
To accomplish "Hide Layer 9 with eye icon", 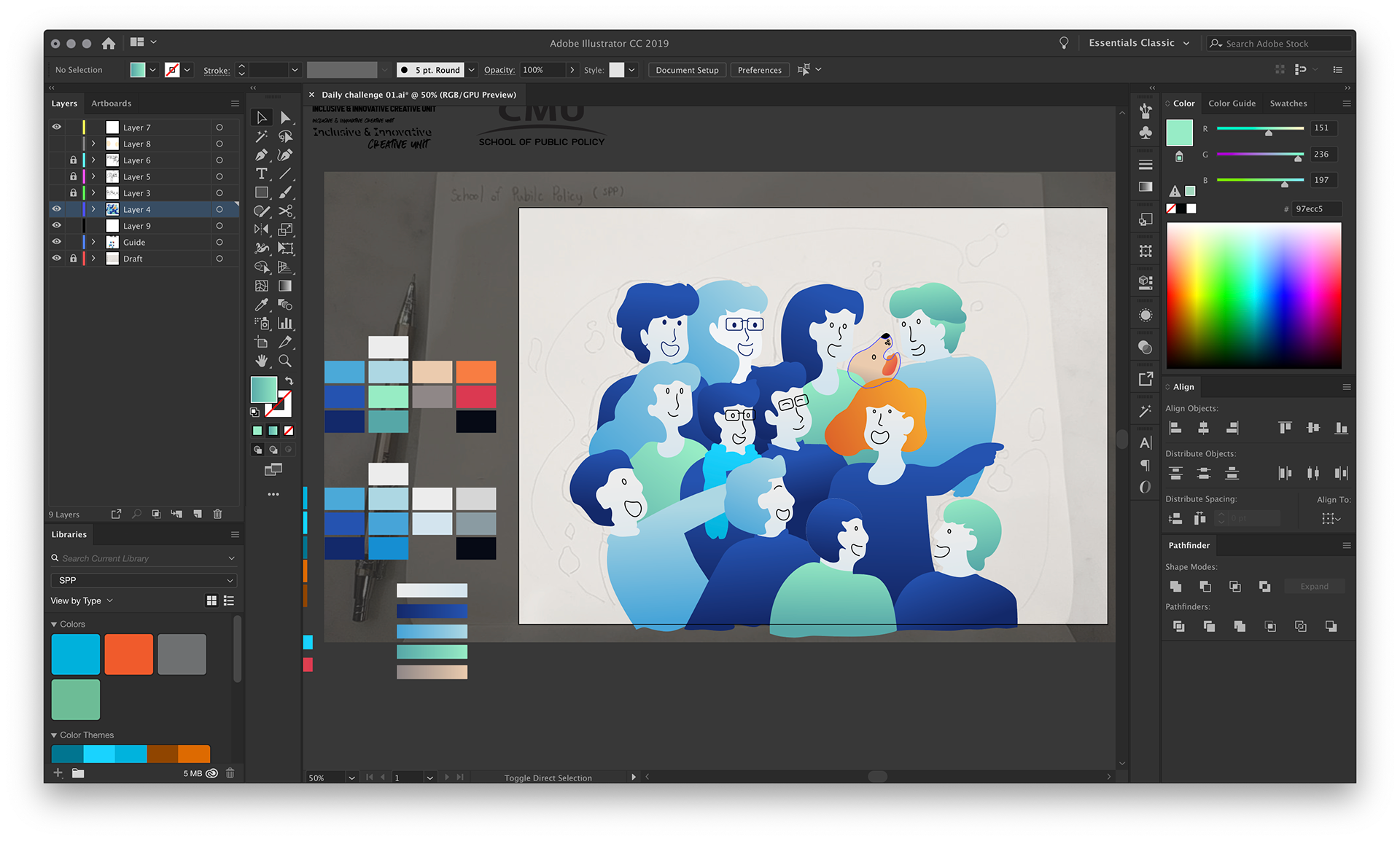I will click(x=56, y=225).
